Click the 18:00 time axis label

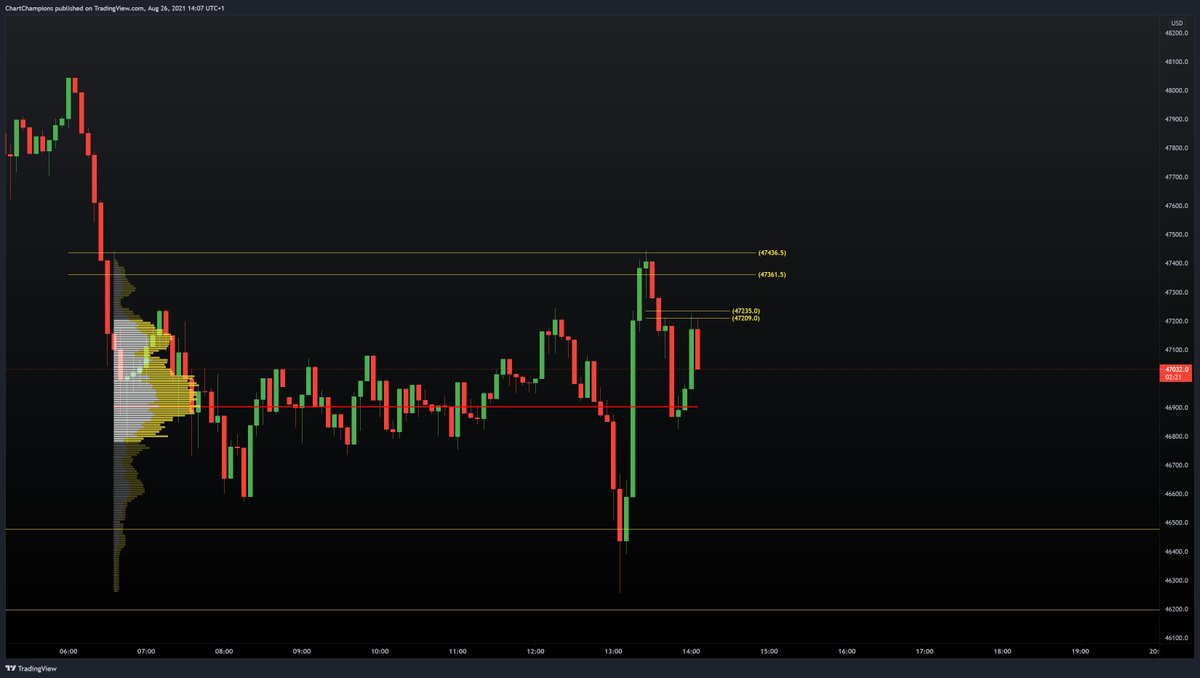[x=1003, y=651]
